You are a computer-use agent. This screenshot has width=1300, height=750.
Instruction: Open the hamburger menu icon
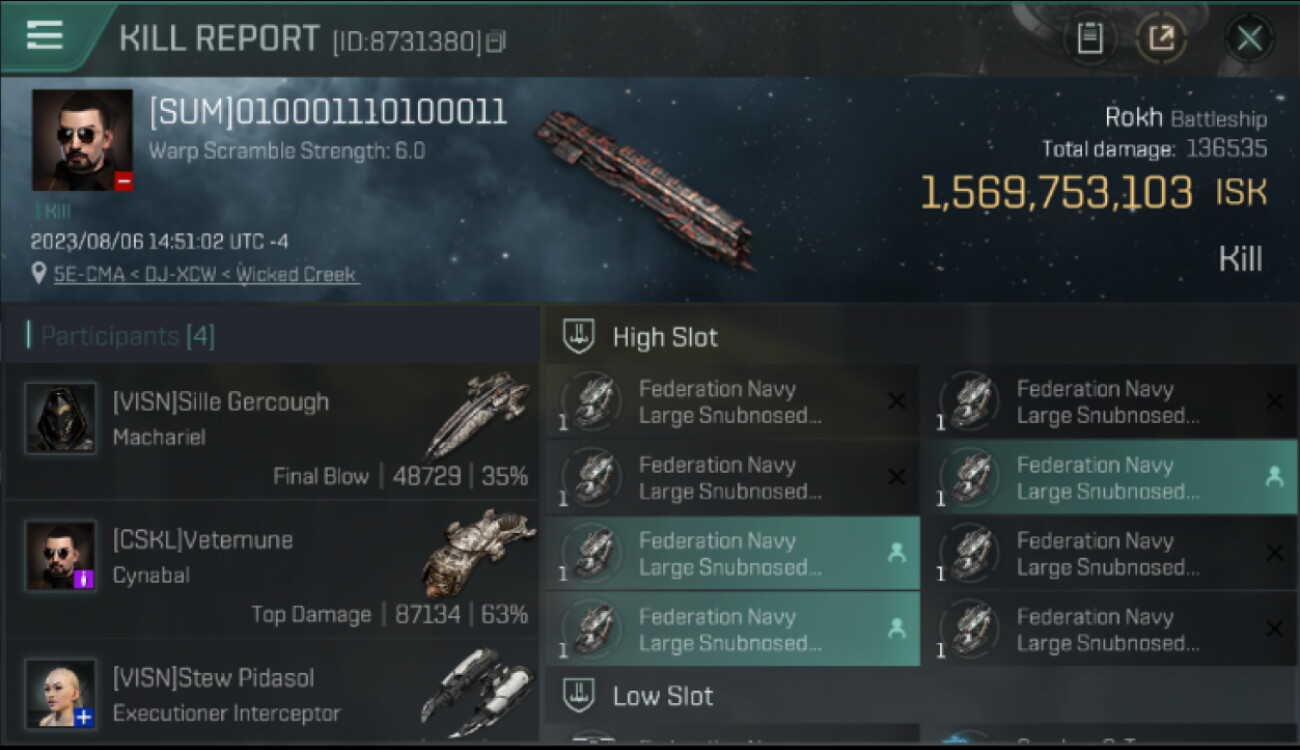point(45,35)
